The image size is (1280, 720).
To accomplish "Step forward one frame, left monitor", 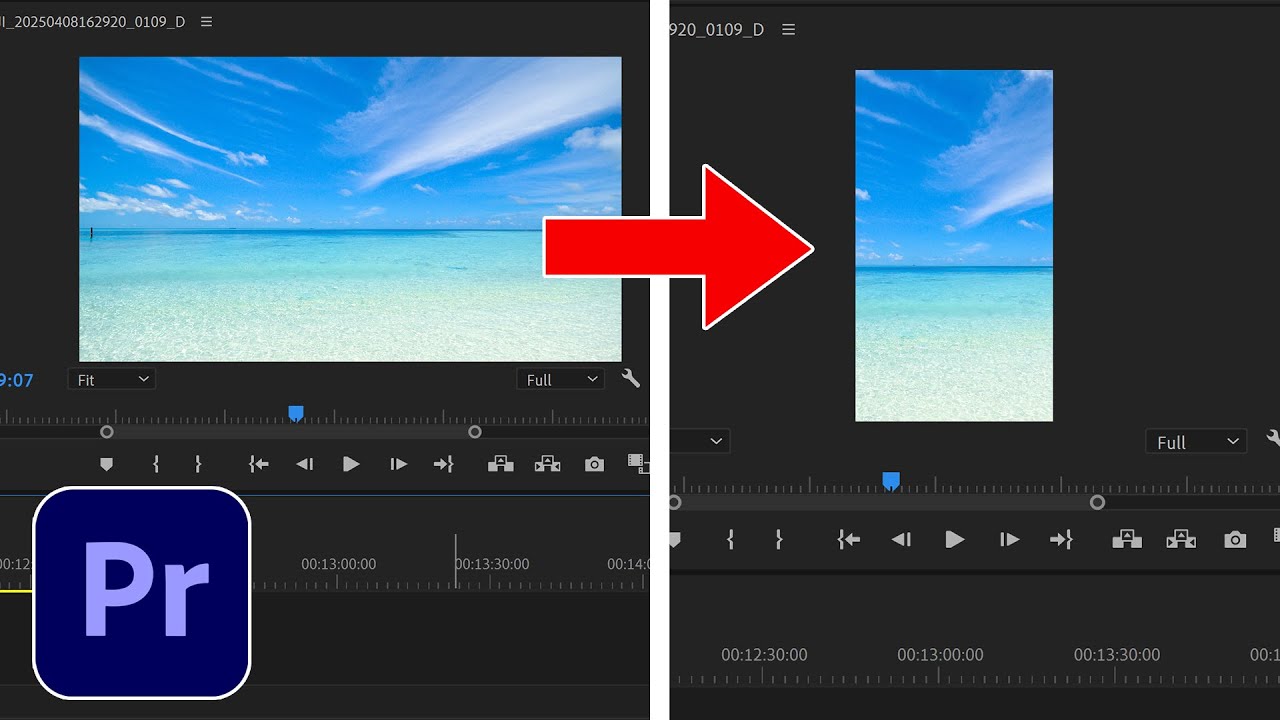I will click(398, 464).
